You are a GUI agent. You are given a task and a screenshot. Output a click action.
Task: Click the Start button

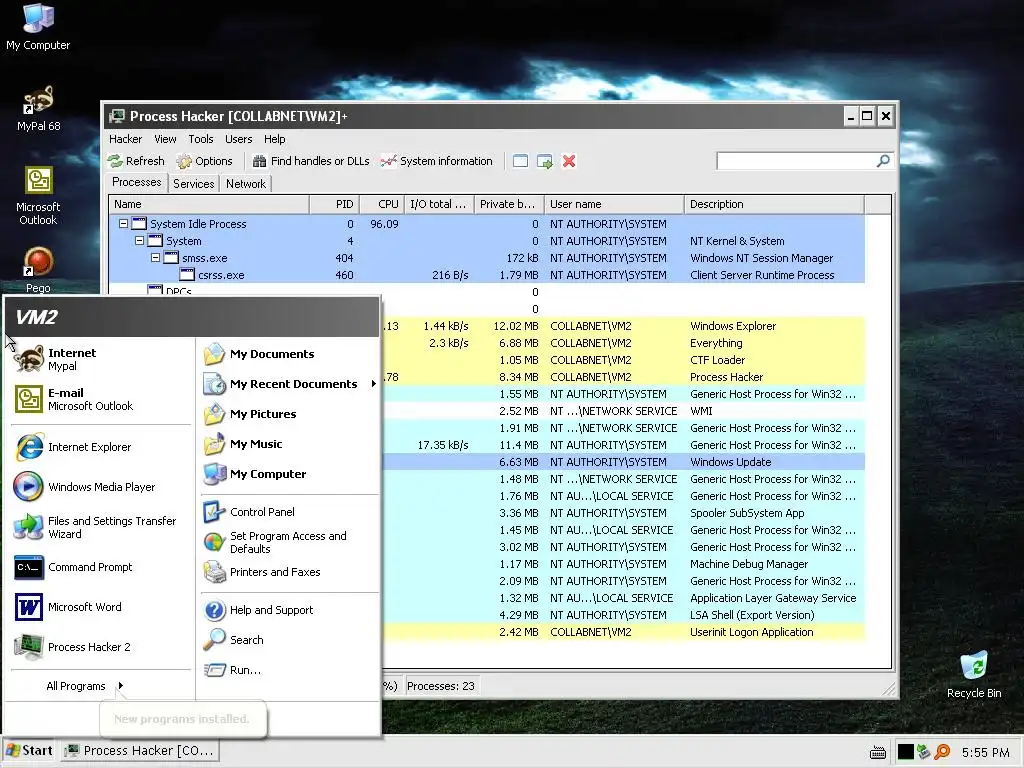(29, 751)
